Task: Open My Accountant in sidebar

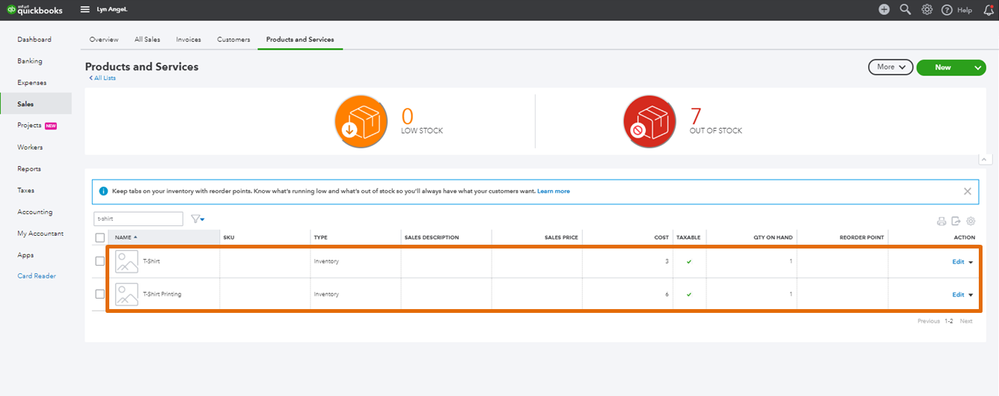Action: click(x=40, y=234)
